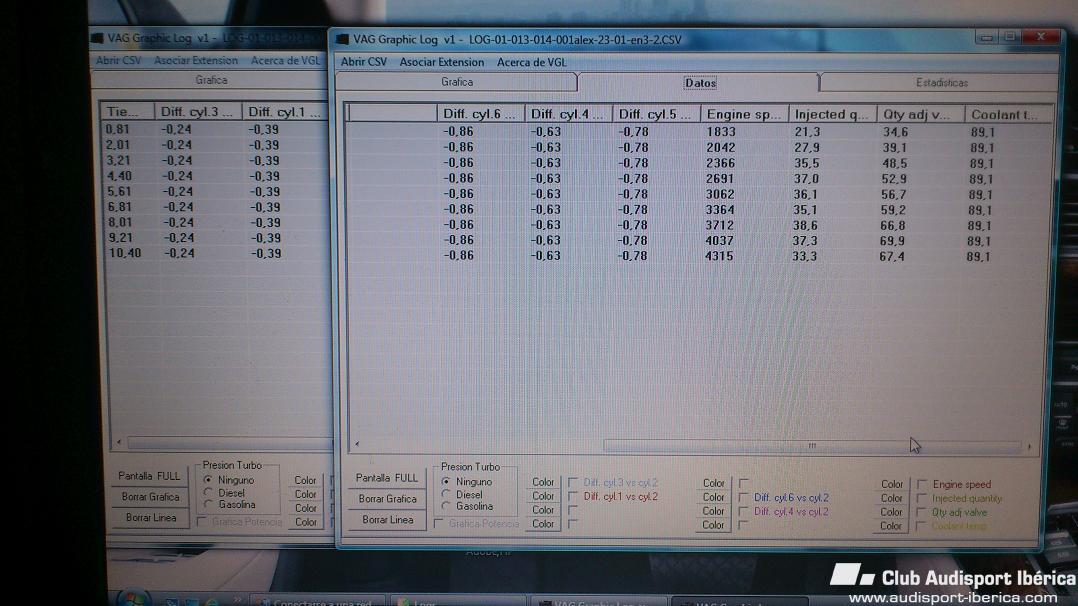
Task: Click the Color button for Diff. cyl.3 vs cyl.2
Action: (542, 482)
